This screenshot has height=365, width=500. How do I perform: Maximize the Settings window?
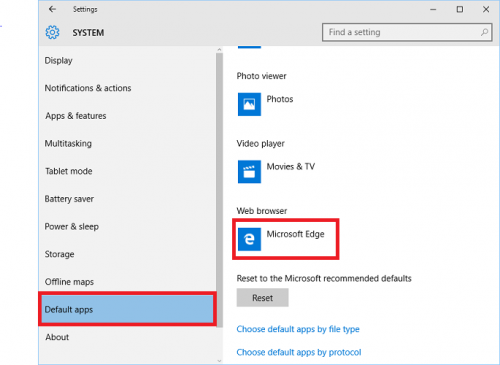(x=460, y=9)
